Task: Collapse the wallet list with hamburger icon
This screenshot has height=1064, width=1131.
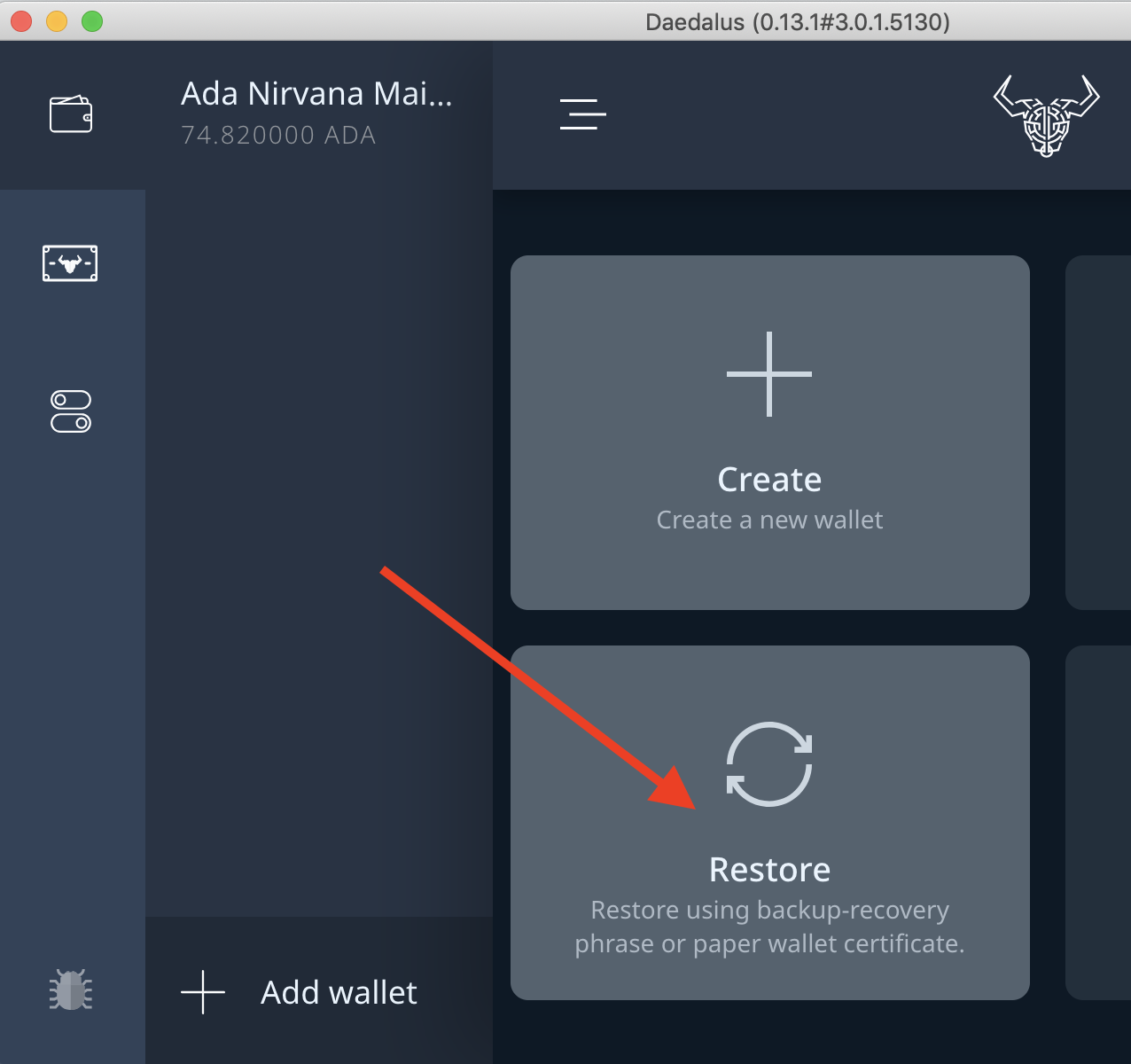Action: (x=582, y=114)
